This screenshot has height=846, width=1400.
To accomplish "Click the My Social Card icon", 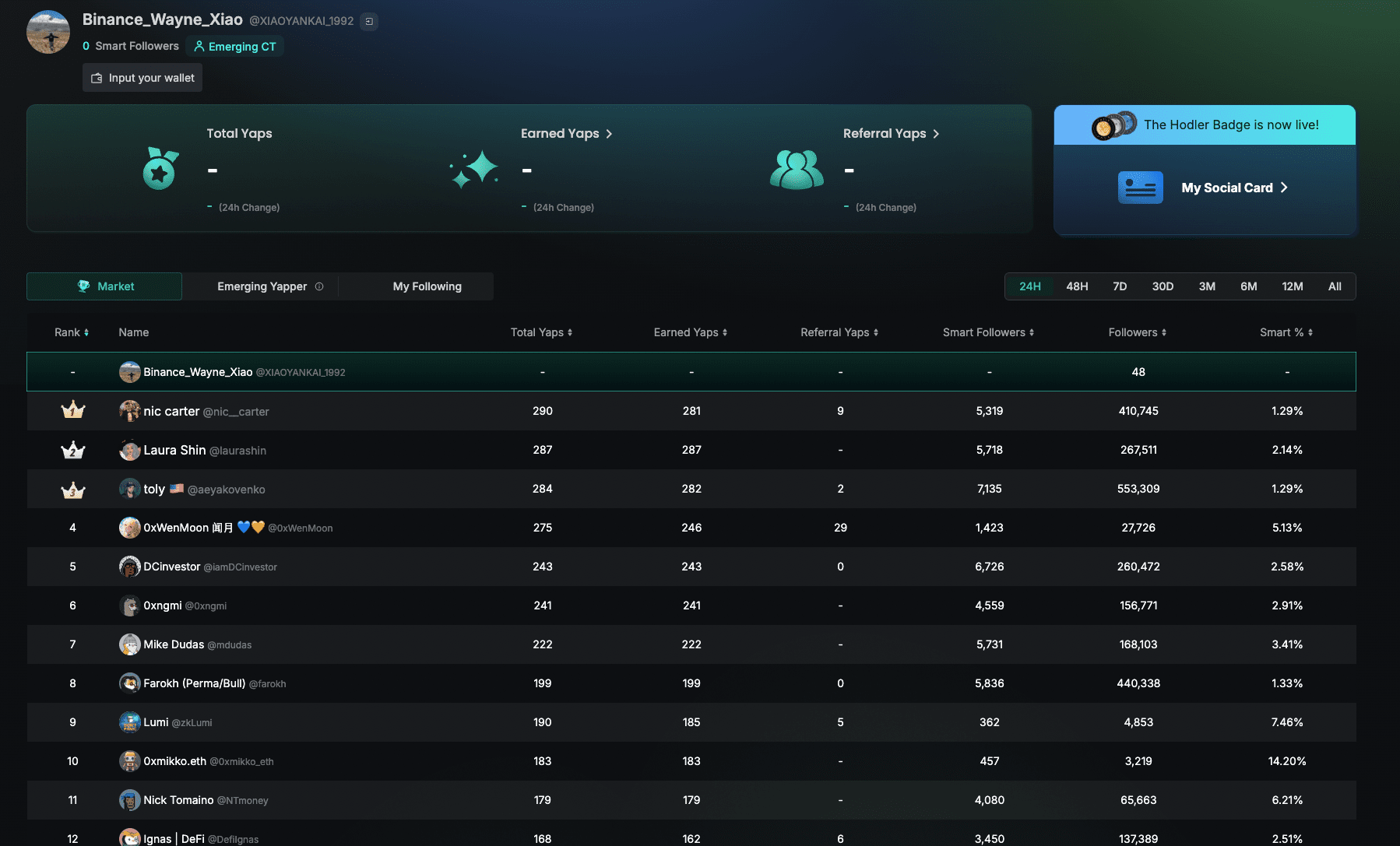I will (1140, 188).
